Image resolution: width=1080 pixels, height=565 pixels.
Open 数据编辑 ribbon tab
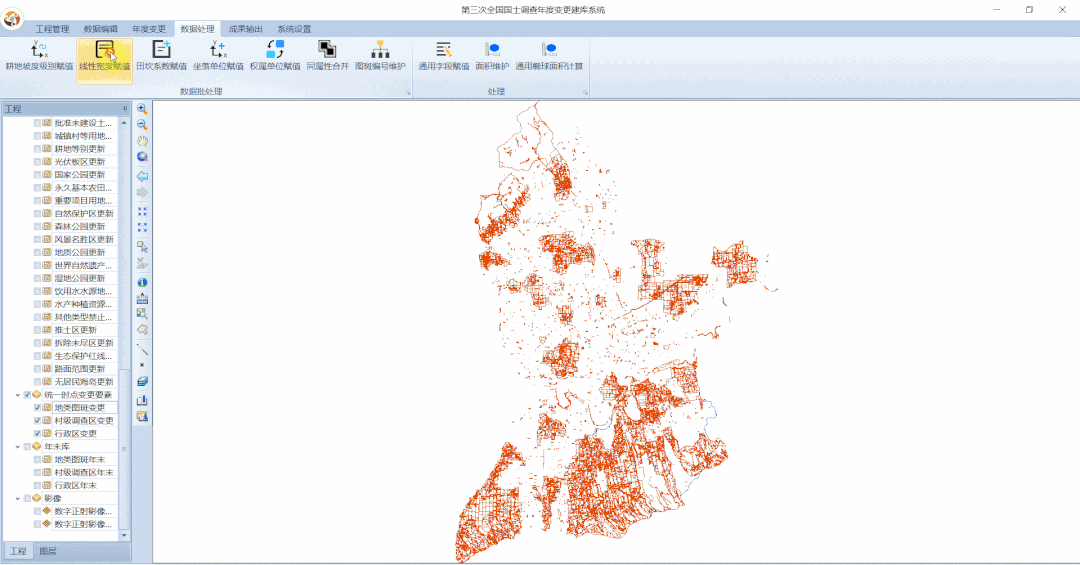[101, 29]
